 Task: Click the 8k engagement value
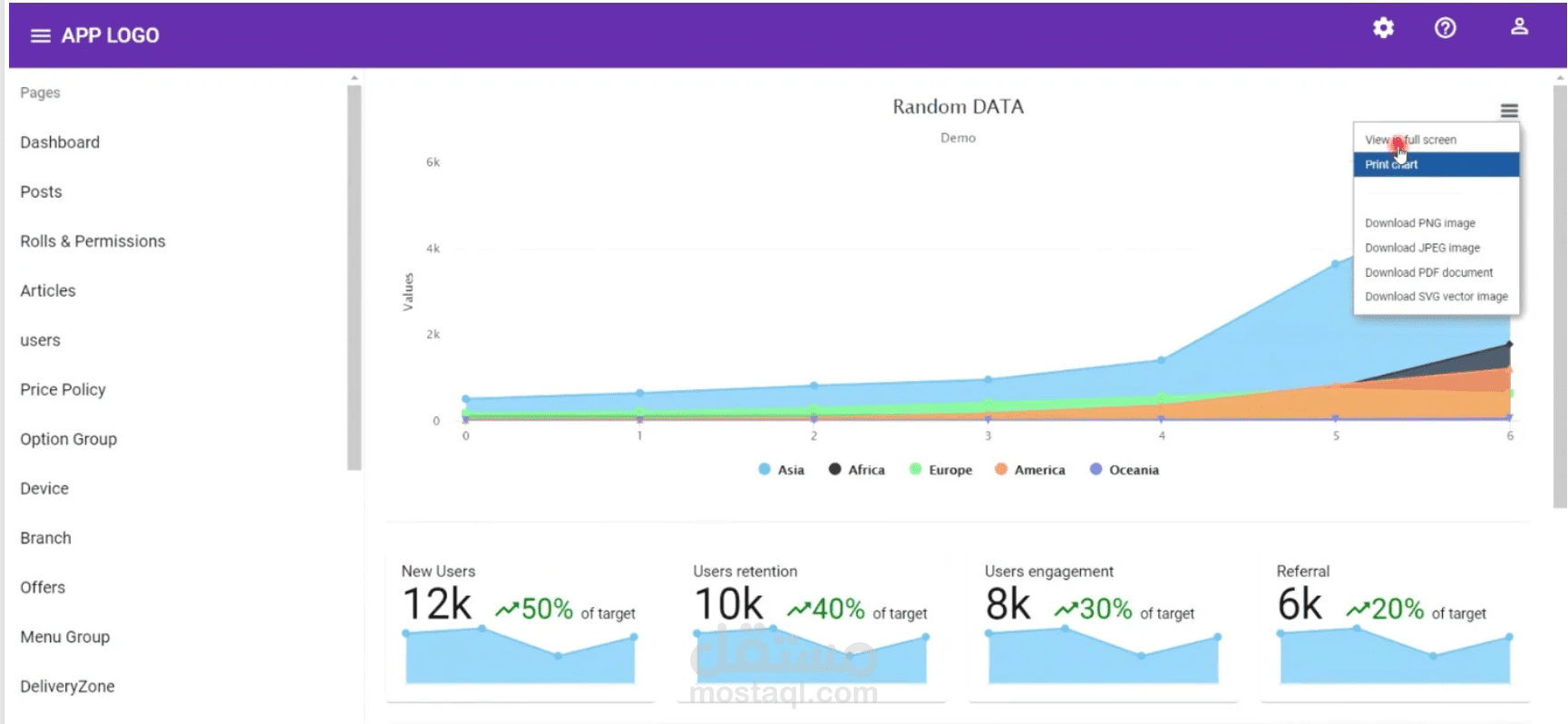(x=1008, y=604)
